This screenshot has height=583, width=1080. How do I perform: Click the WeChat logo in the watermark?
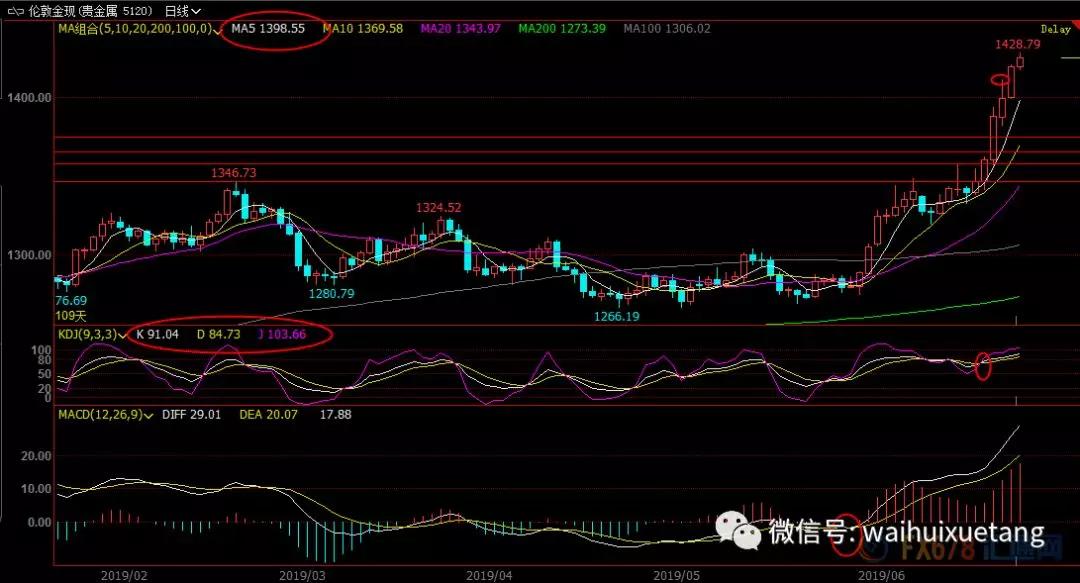[746, 532]
